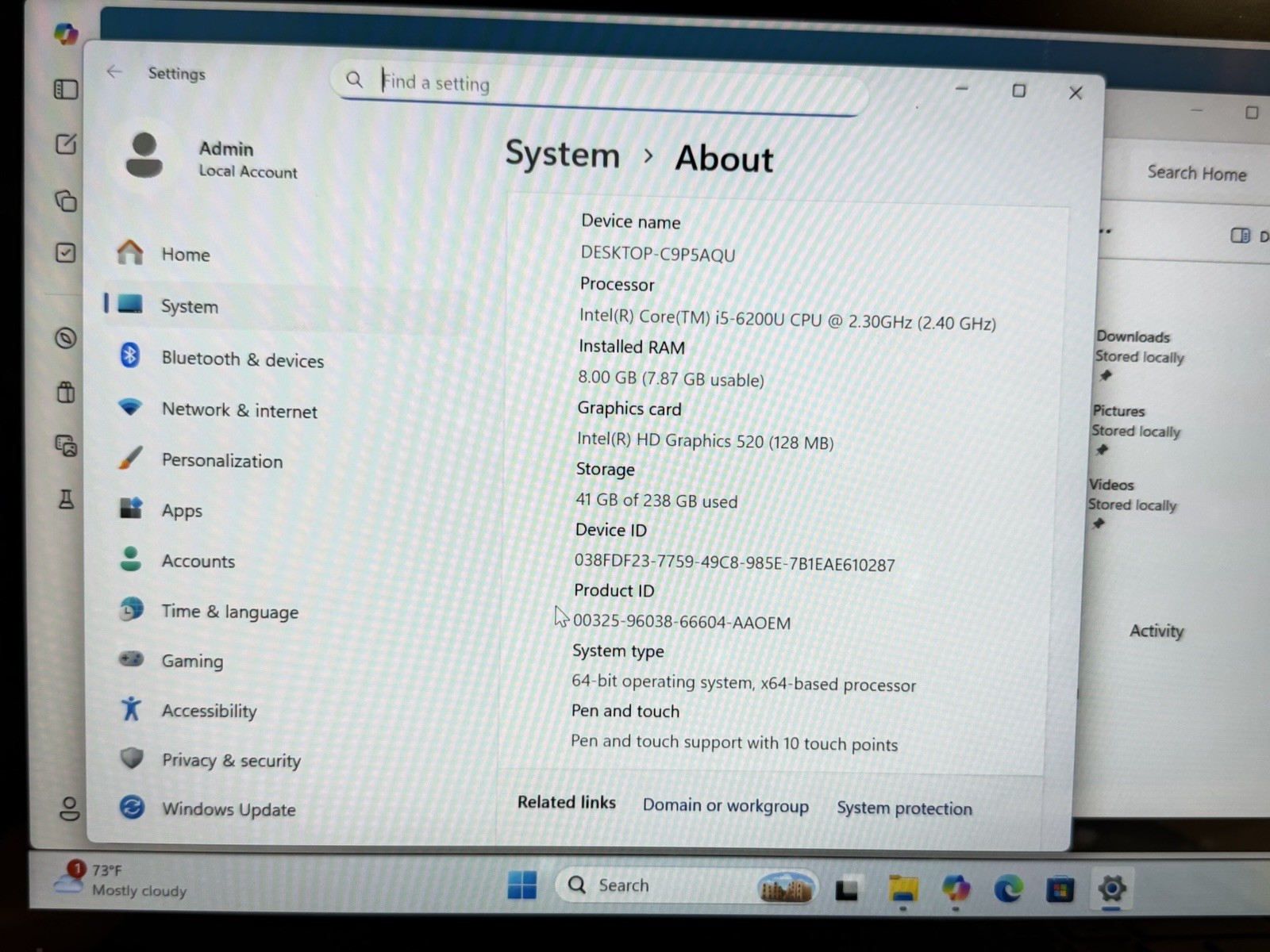Click the search highlight image in taskbar search
The height and width of the screenshot is (952, 1270).
[786, 887]
